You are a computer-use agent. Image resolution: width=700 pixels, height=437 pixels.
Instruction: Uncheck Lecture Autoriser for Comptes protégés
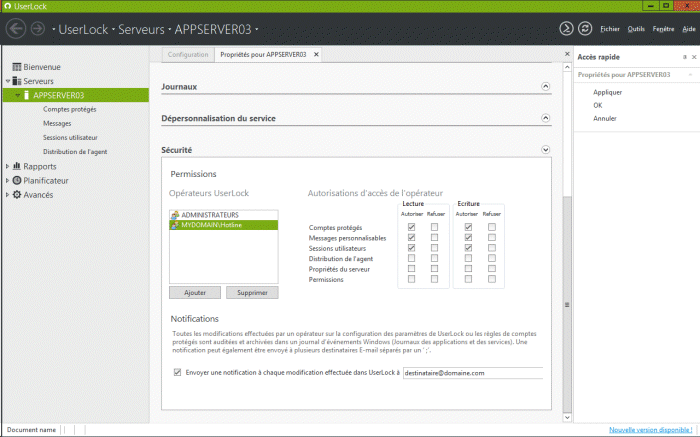coord(411,227)
